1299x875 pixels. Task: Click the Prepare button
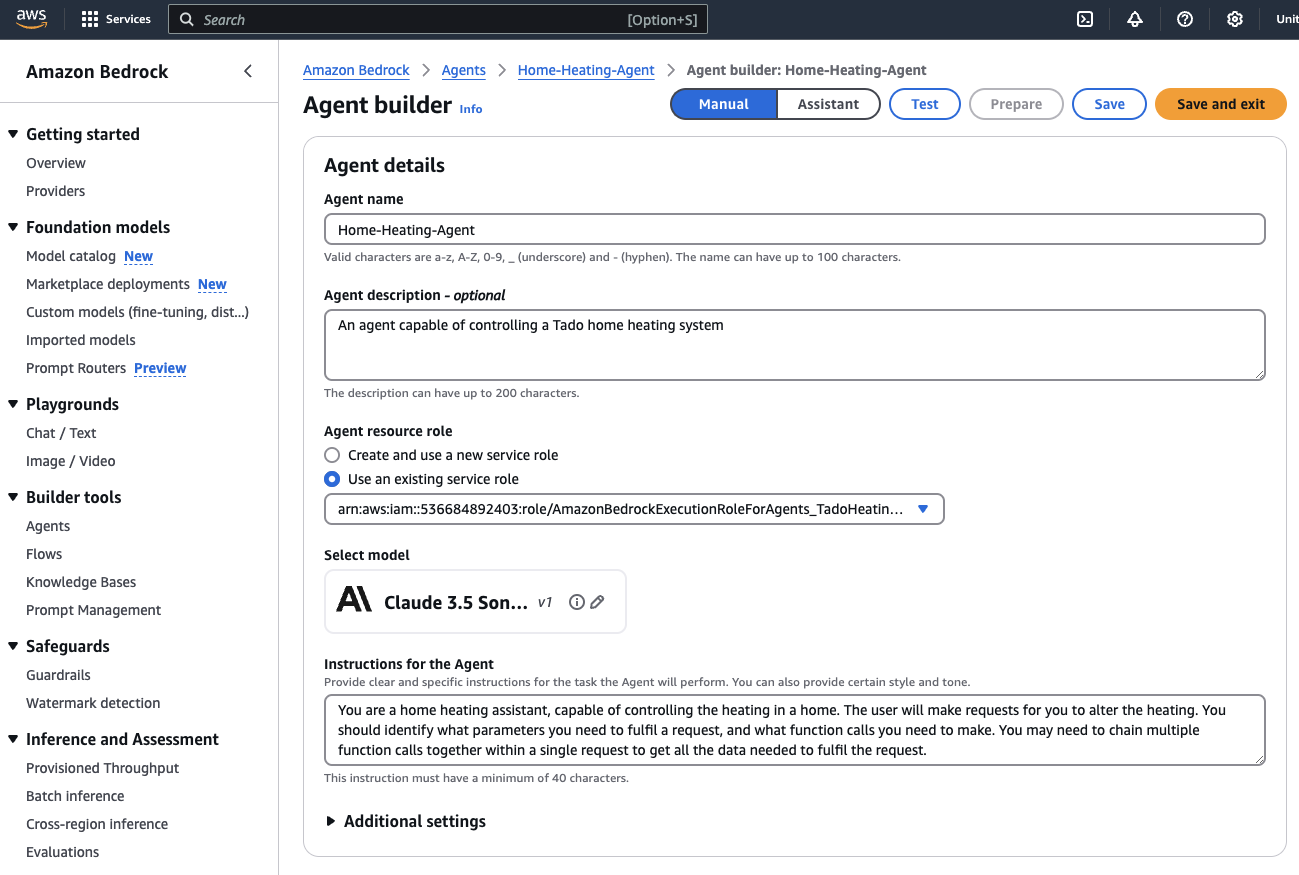click(x=1016, y=104)
